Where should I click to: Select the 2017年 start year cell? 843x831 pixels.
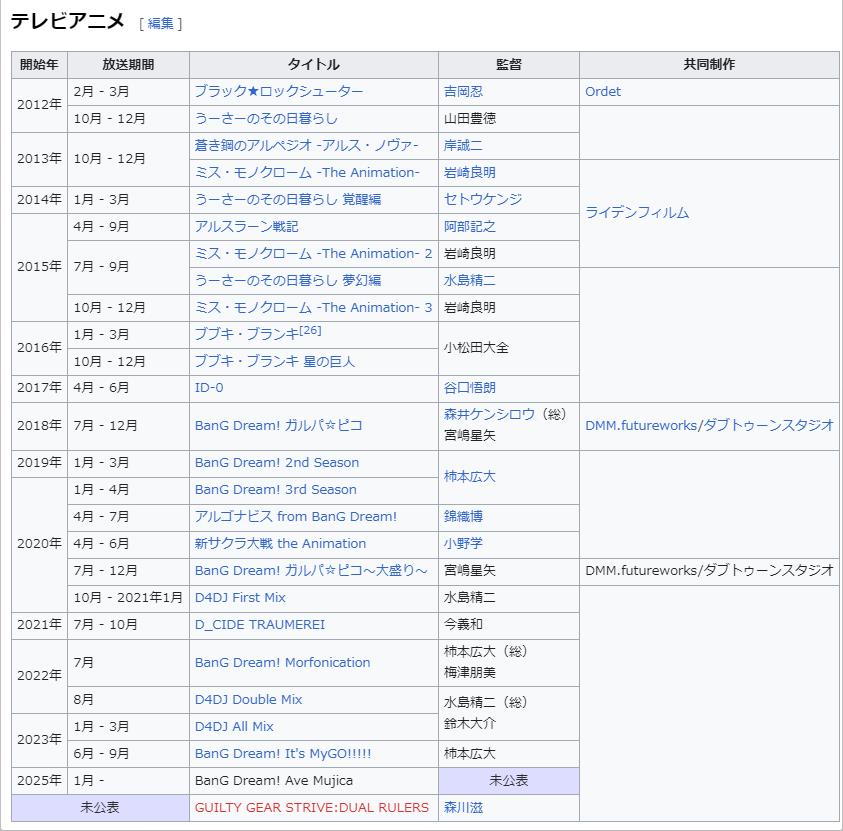click(39, 388)
